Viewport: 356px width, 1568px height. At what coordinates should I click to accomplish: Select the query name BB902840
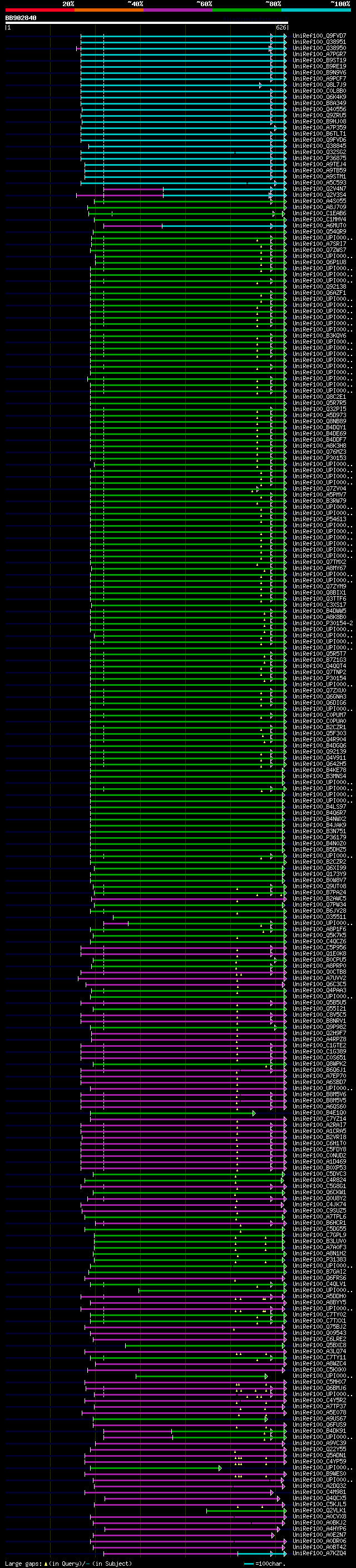click(x=21, y=18)
